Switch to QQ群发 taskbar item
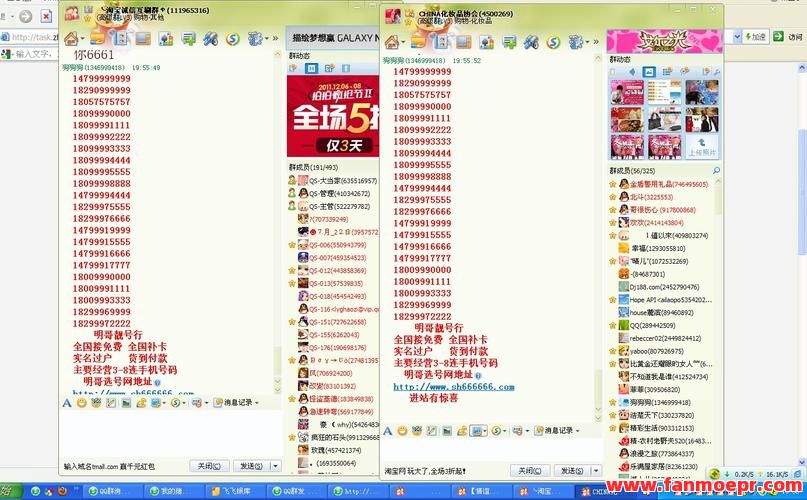This screenshot has height=500, width=807. [x=296, y=491]
